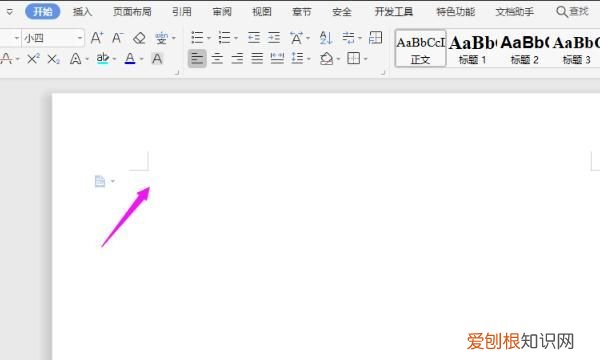Expand the shading color dropdown arrow
The width and height of the screenshot is (600, 360).
(x=338, y=59)
